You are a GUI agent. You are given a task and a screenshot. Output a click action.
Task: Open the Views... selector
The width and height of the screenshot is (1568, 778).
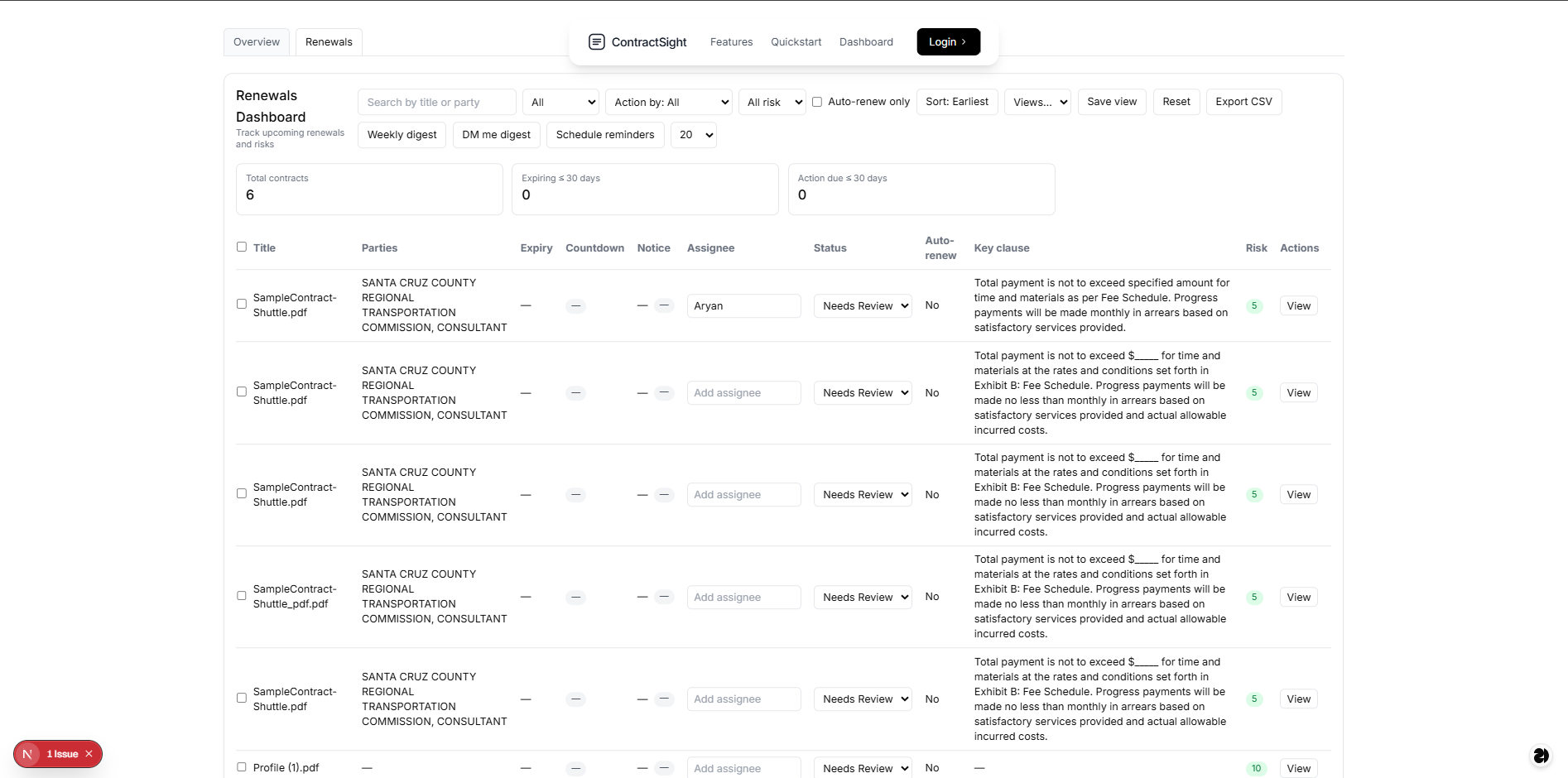pos(1037,102)
